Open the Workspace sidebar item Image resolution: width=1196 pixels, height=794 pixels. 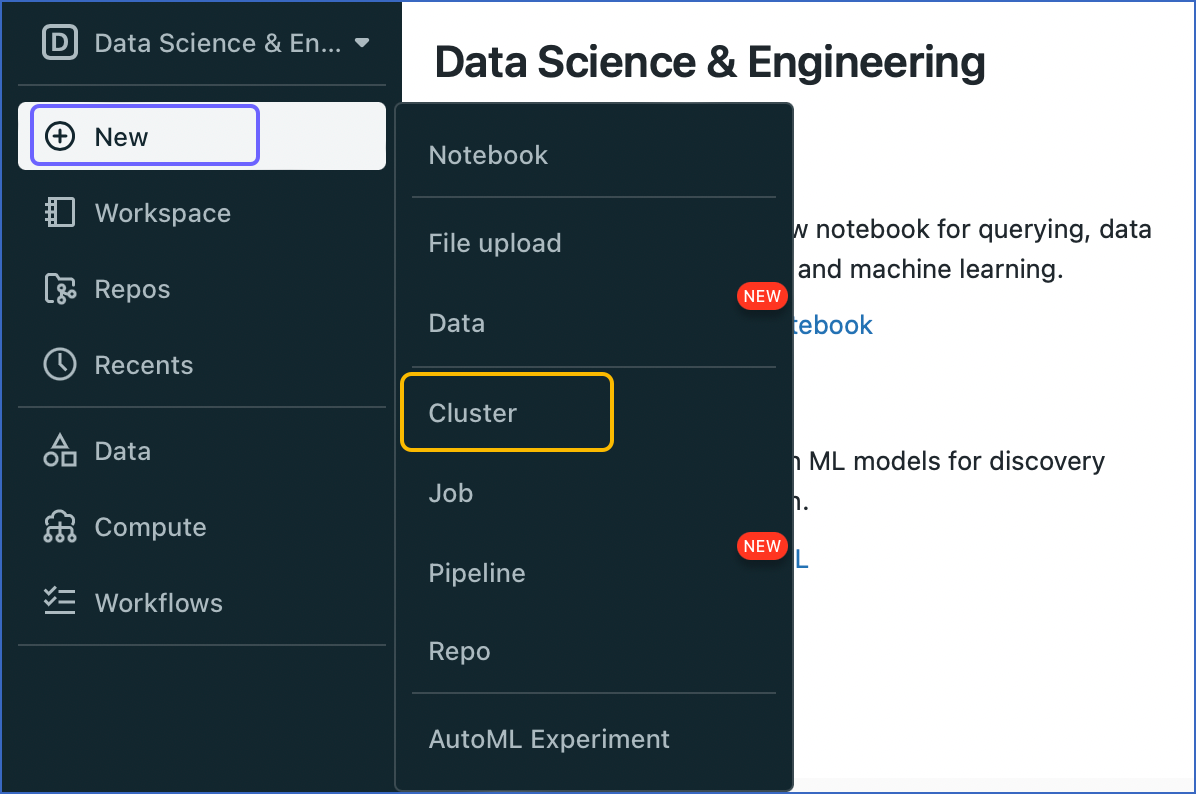pyautogui.click(x=162, y=213)
